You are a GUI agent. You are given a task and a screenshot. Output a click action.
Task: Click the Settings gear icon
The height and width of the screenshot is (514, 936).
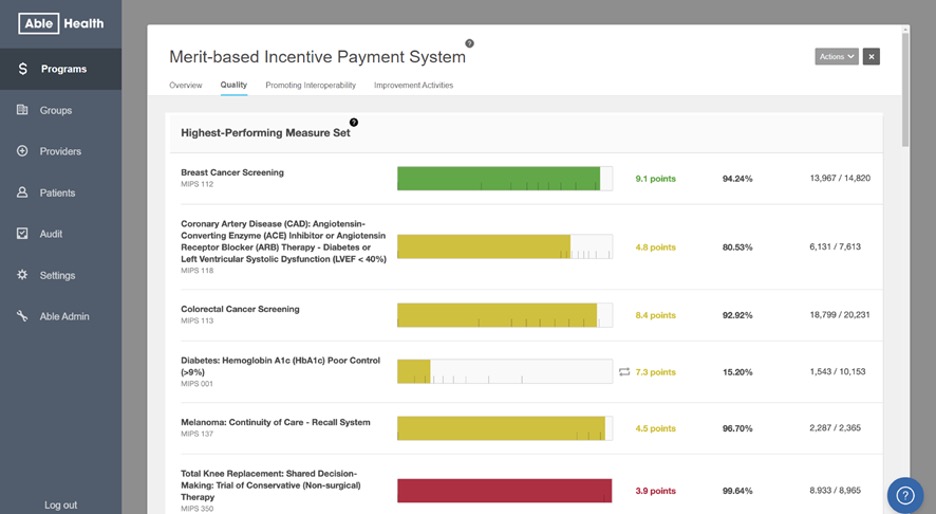click(x=22, y=275)
